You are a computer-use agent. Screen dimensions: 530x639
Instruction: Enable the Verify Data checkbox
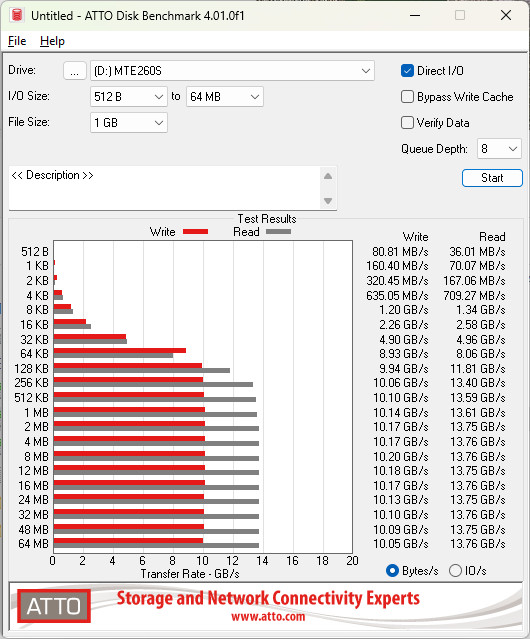point(407,123)
